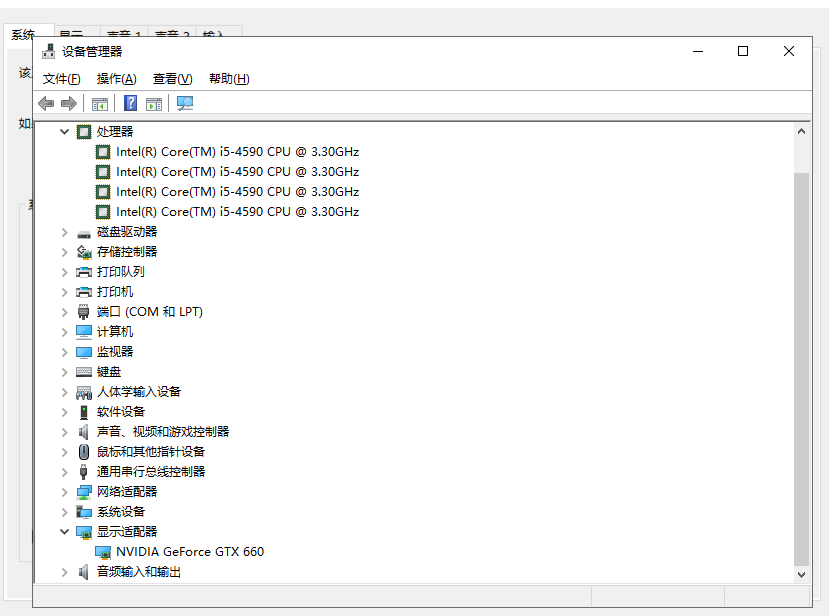Click the scrollbar down arrow
The height and width of the screenshot is (616, 829).
802,574
